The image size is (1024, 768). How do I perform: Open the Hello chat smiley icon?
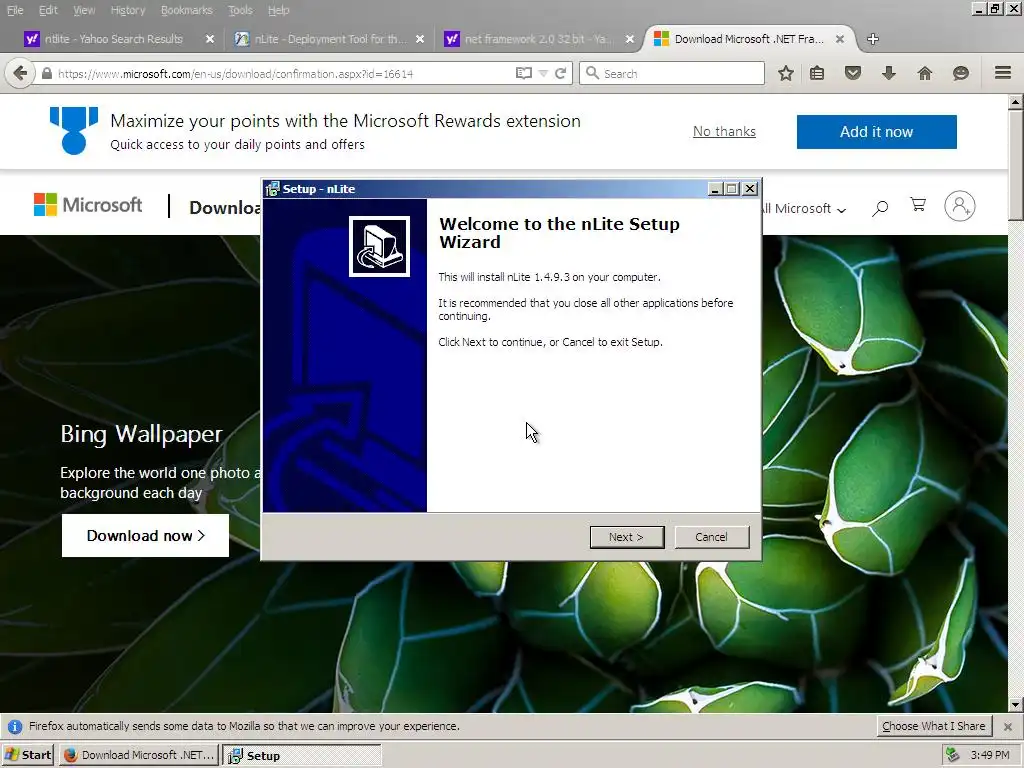point(961,73)
